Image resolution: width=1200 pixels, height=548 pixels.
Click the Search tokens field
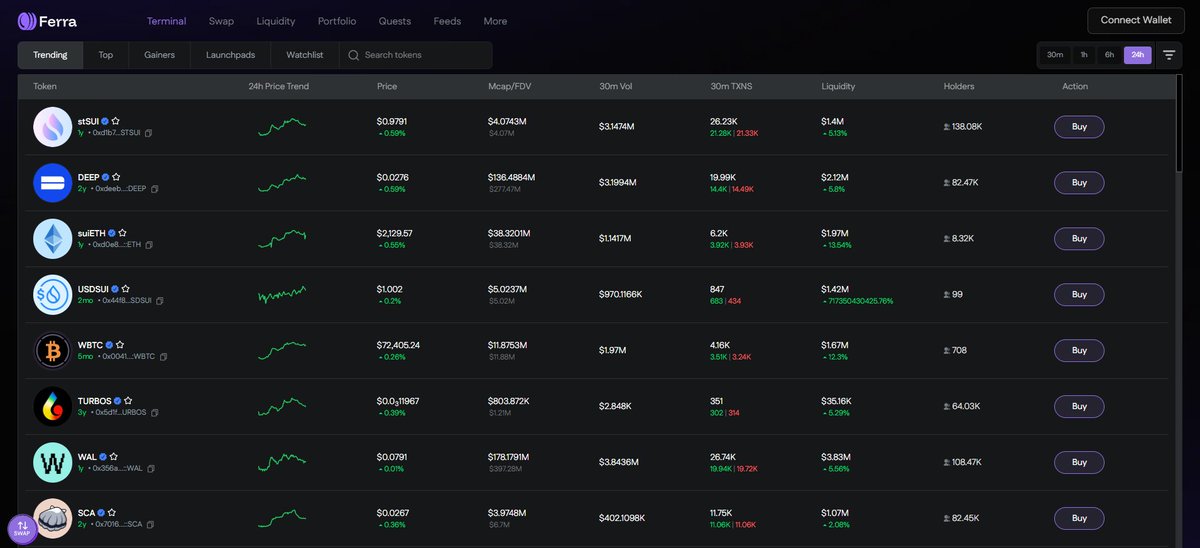416,55
